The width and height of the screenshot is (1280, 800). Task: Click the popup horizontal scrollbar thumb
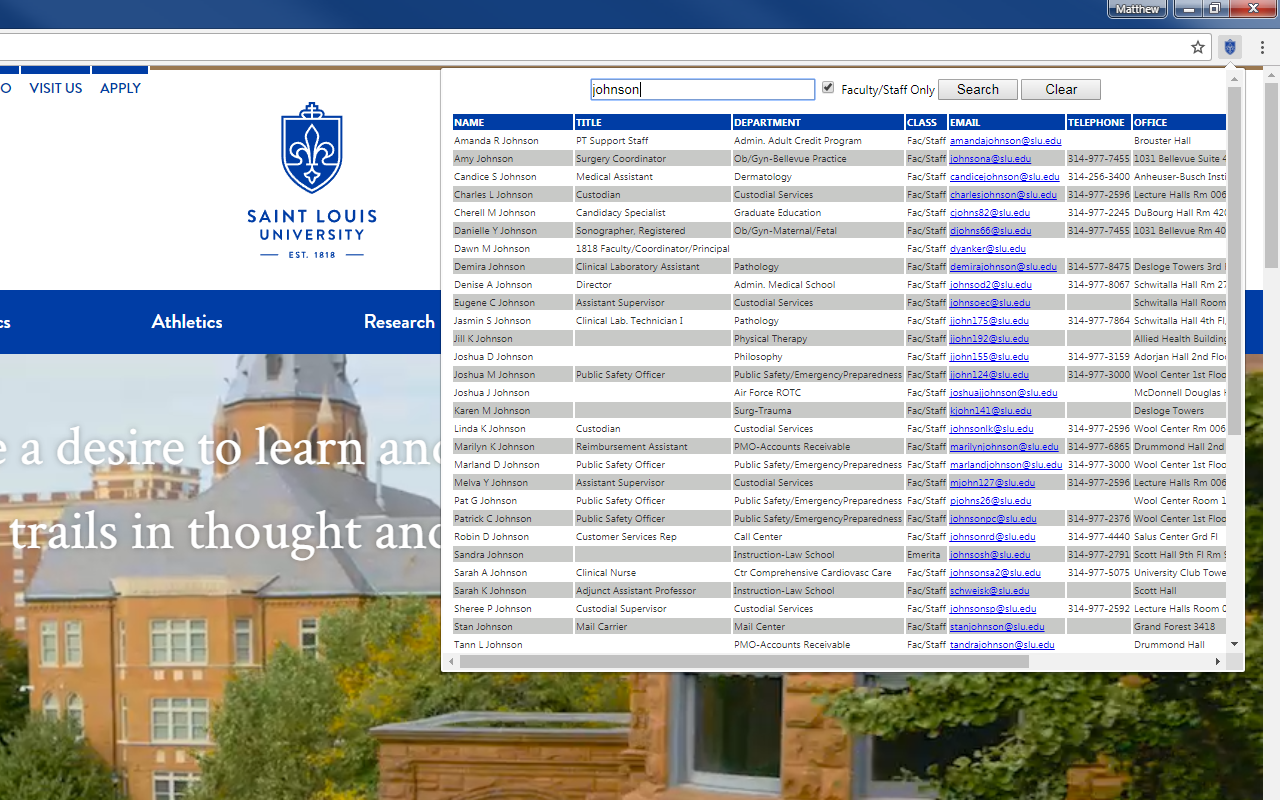pyautogui.click(x=744, y=662)
